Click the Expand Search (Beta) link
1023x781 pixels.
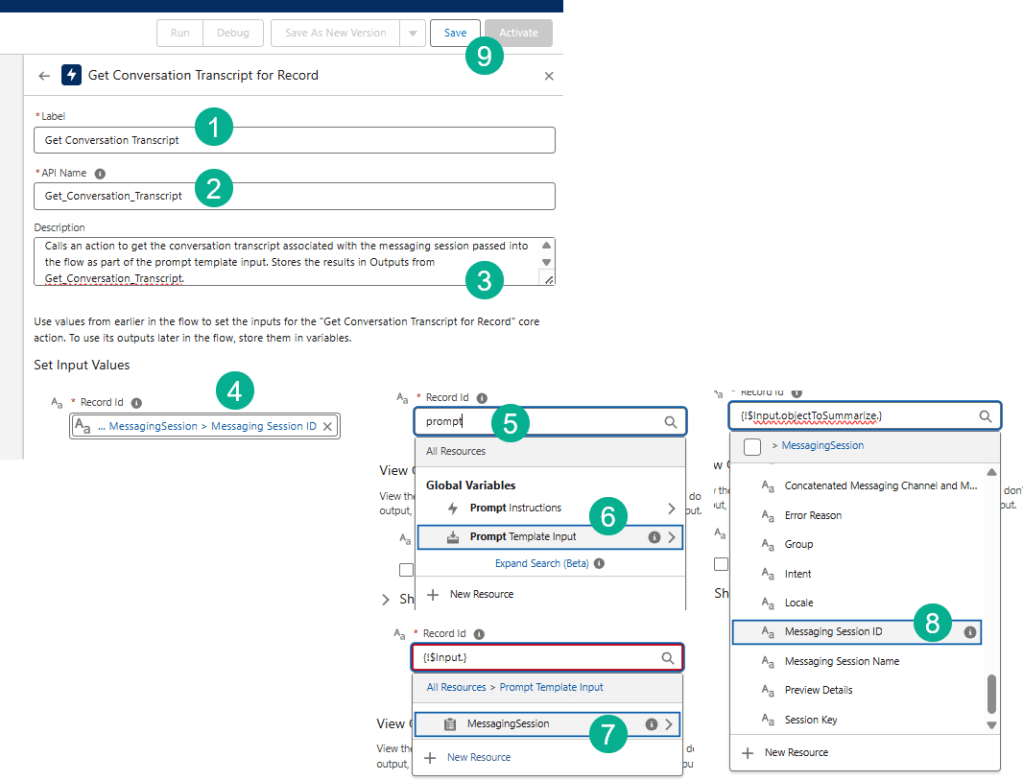coord(541,563)
